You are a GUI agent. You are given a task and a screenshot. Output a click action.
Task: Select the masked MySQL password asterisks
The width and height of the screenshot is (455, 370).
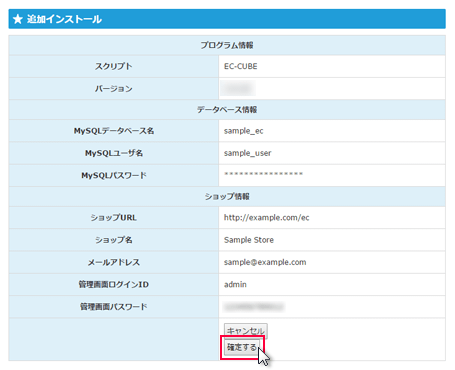coord(263,174)
